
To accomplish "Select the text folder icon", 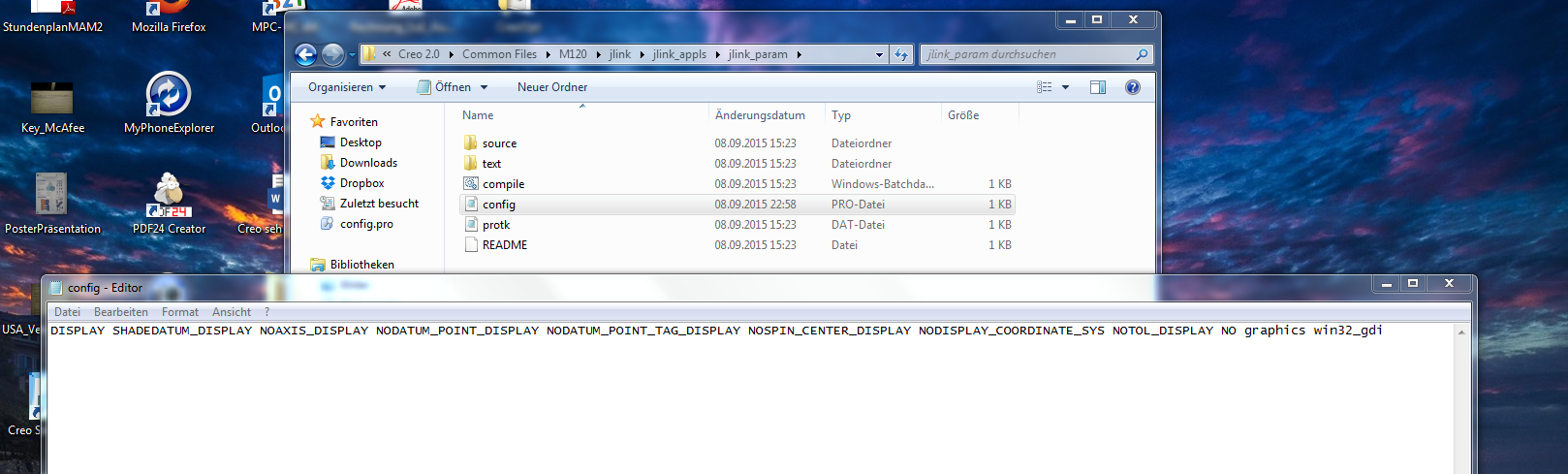I will click(471, 163).
